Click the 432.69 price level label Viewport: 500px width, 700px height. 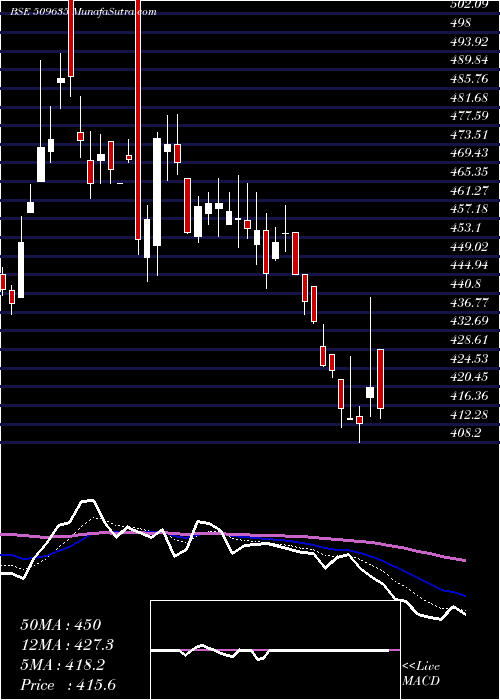coord(469,321)
